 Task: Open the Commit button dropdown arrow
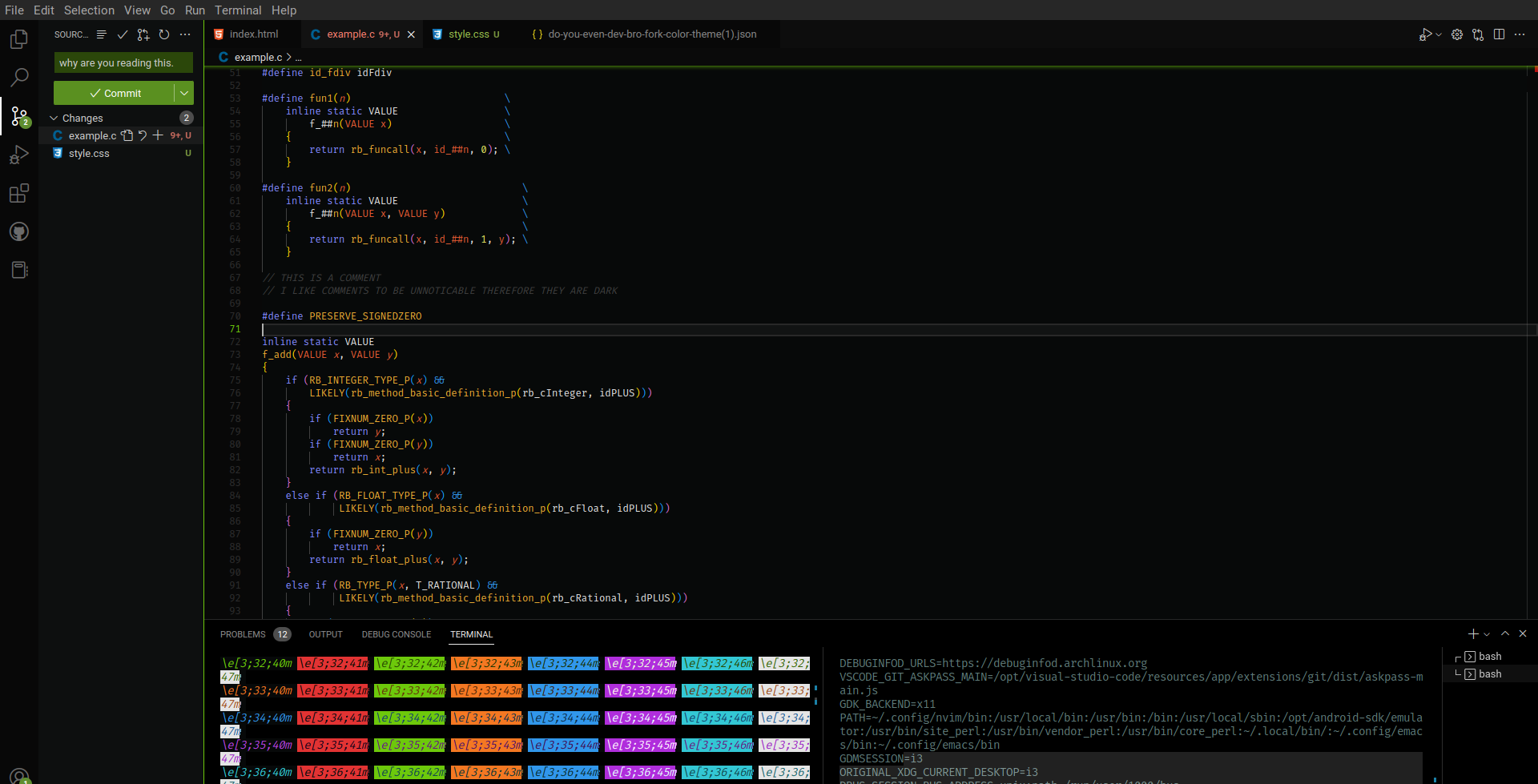coord(184,93)
